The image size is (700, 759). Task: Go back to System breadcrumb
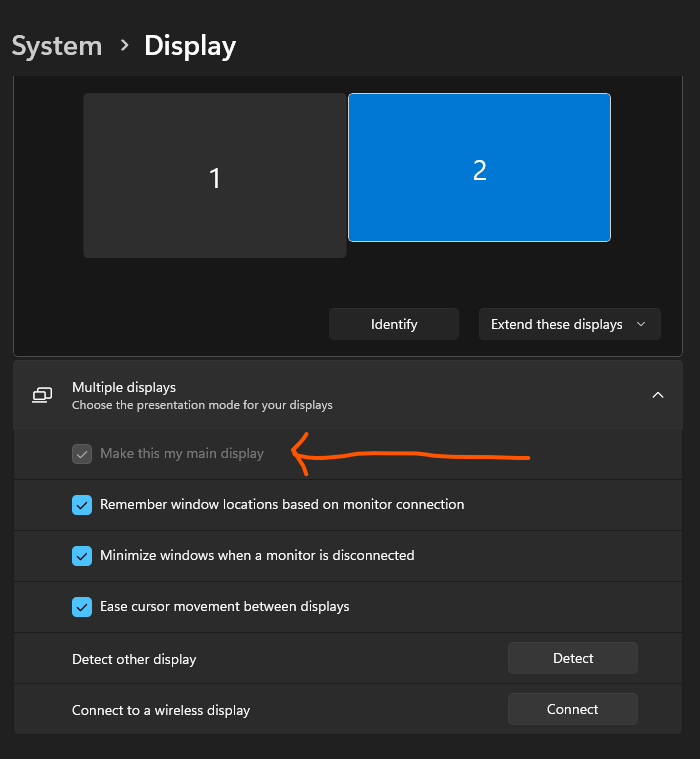pos(57,46)
